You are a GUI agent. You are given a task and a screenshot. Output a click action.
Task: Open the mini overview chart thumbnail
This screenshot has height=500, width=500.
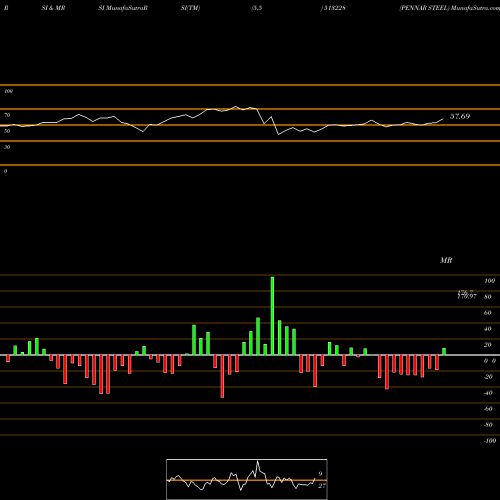tap(247, 479)
